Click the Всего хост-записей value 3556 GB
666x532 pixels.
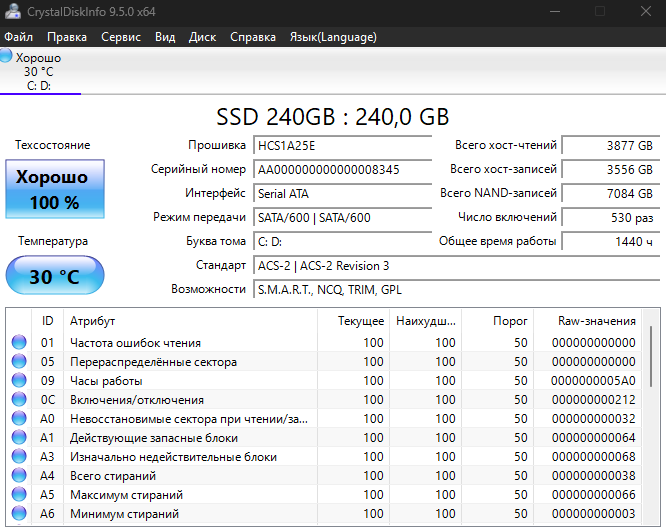point(610,169)
